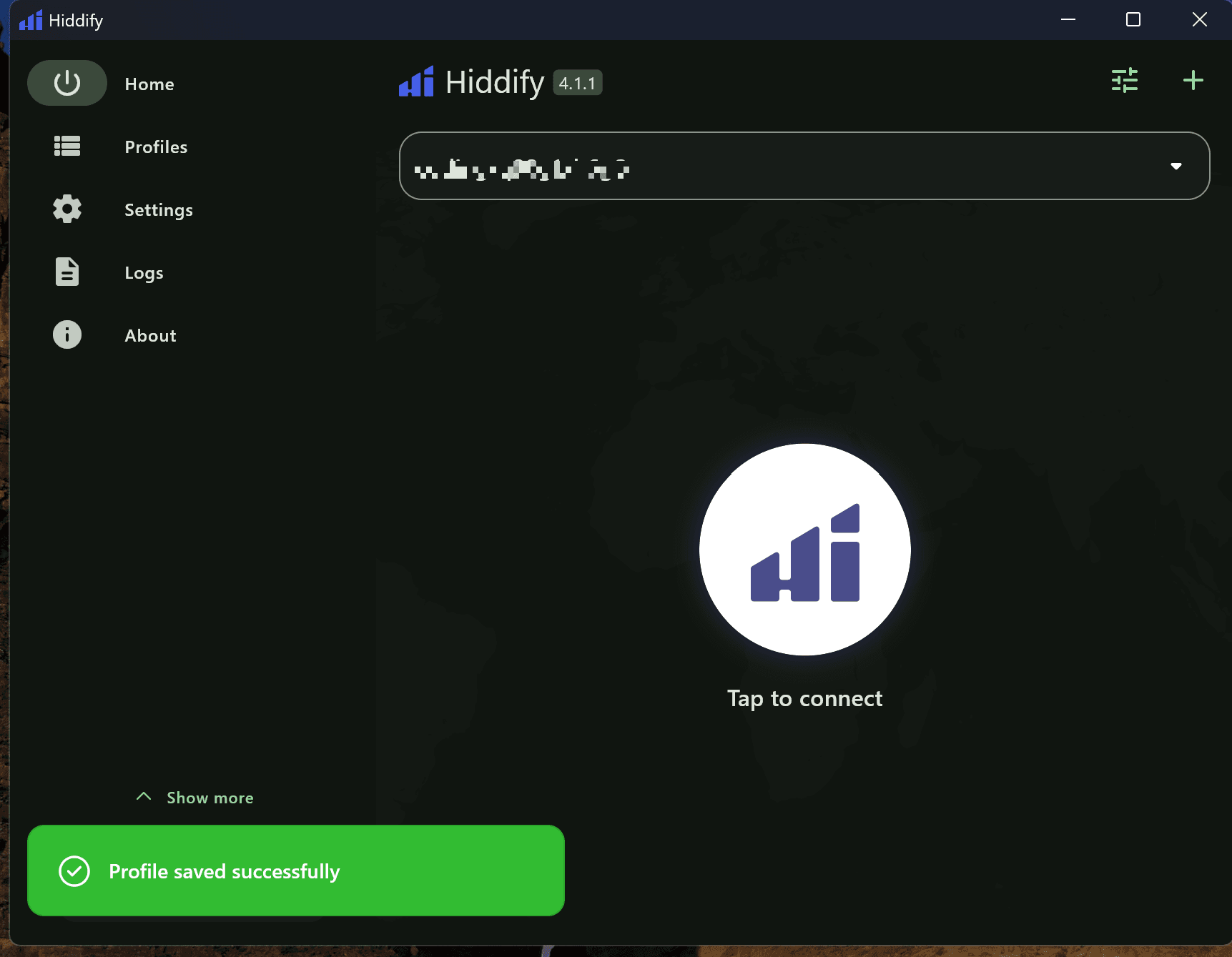
Task: Click the Profiles list icon
Action: point(67,146)
